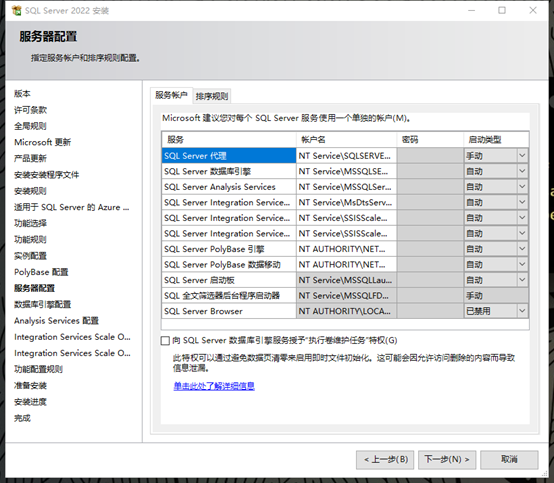Click account name NT Service\MSSQLLau... cell
Screen dimensions: 554x483
click(x=346, y=280)
